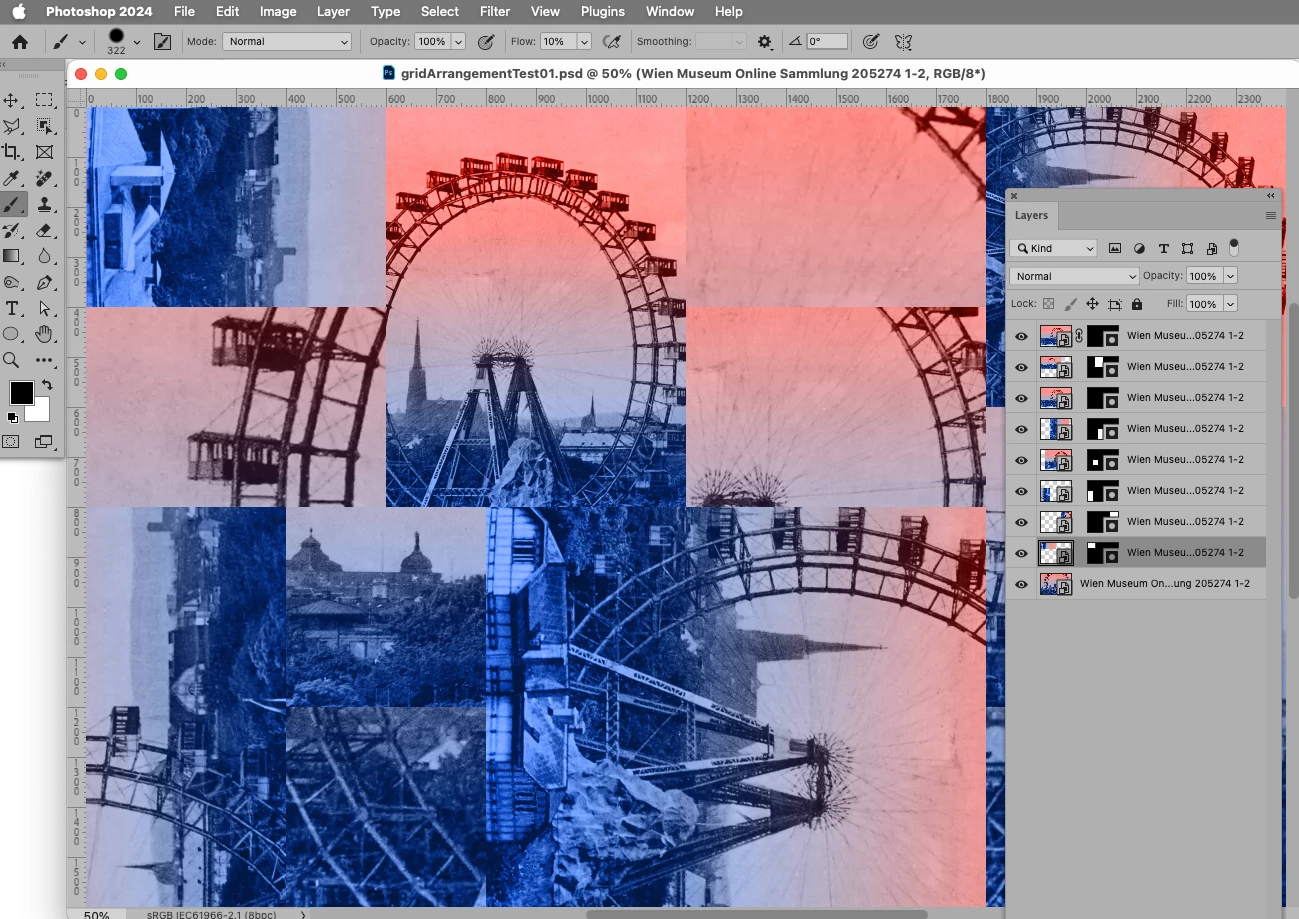Select the Blur tool
The image size is (1299, 919).
pyautogui.click(x=44, y=256)
